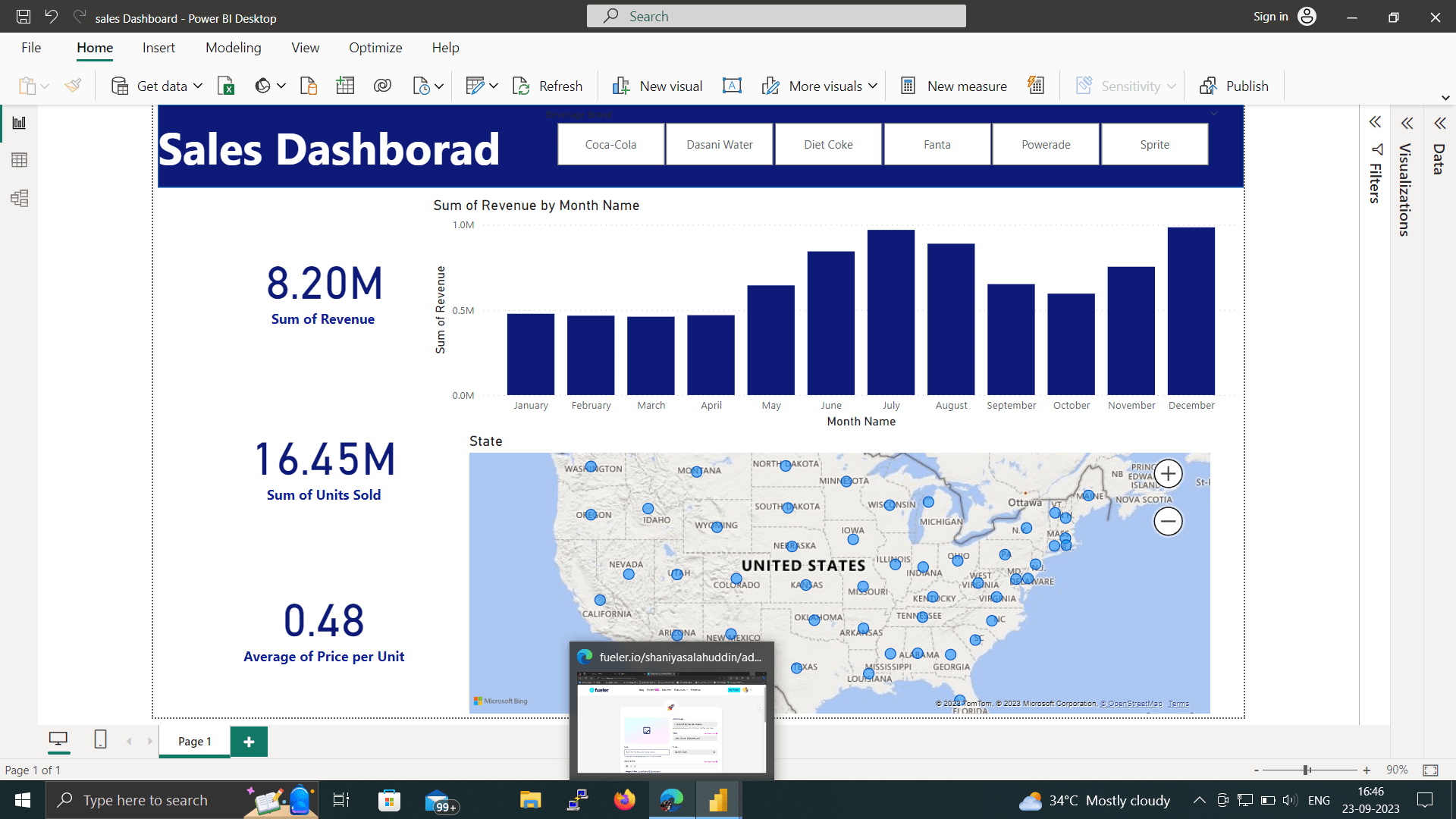Select the Sprite slicer tile
Image resolution: width=1456 pixels, height=819 pixels.
click(1154, 145)
